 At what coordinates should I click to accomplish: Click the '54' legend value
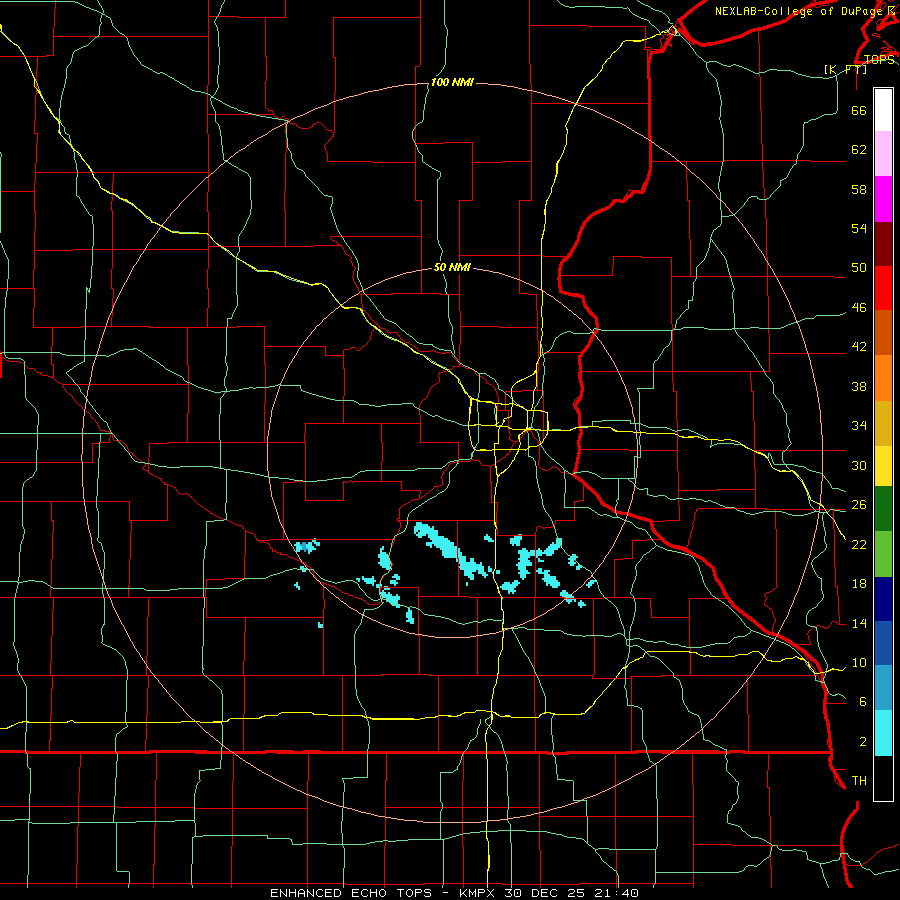[x=859, y=228]
